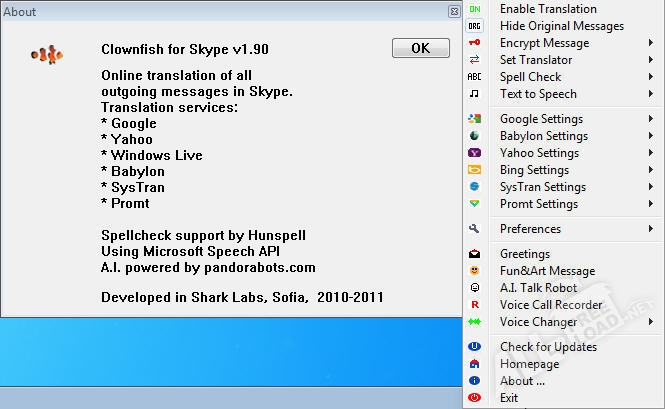Expand the Preferences submenu arrow
Image resolution: width=665 pixels, height=409 pixels.
[651, 229]
